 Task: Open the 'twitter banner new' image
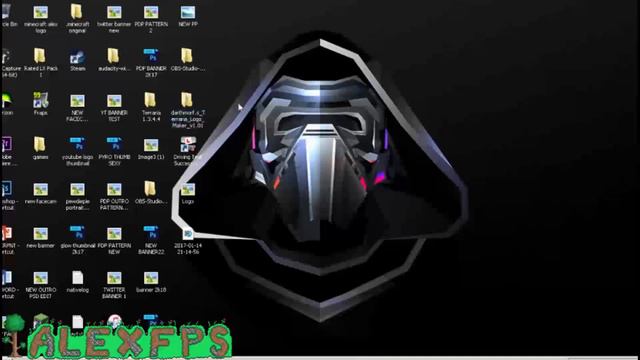tap(114, 19)
